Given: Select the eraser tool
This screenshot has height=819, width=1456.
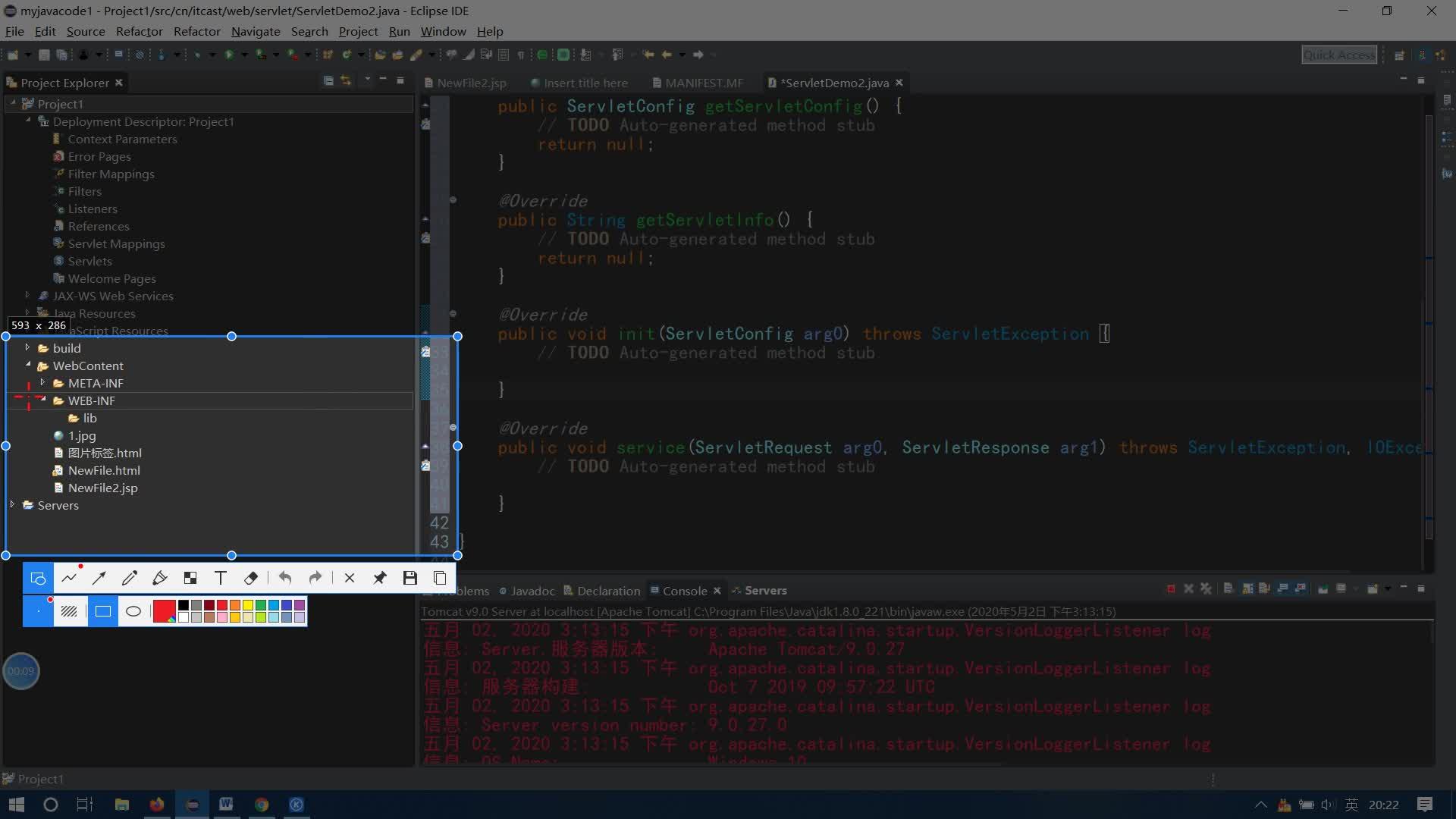Looking at the screenshot, I should coord(251,579).
